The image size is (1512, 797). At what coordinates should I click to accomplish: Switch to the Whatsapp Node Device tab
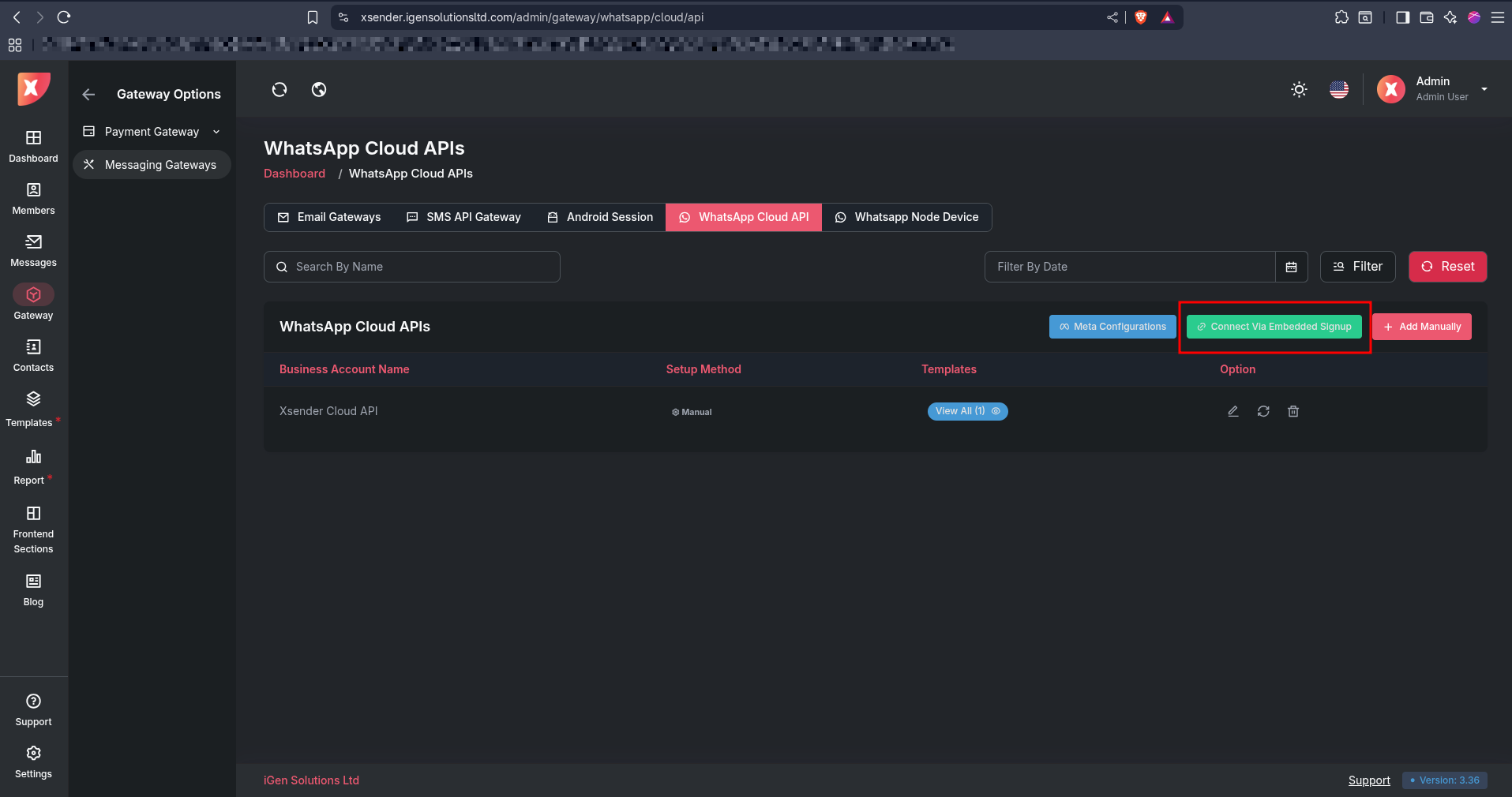click(x=906, y=217)
